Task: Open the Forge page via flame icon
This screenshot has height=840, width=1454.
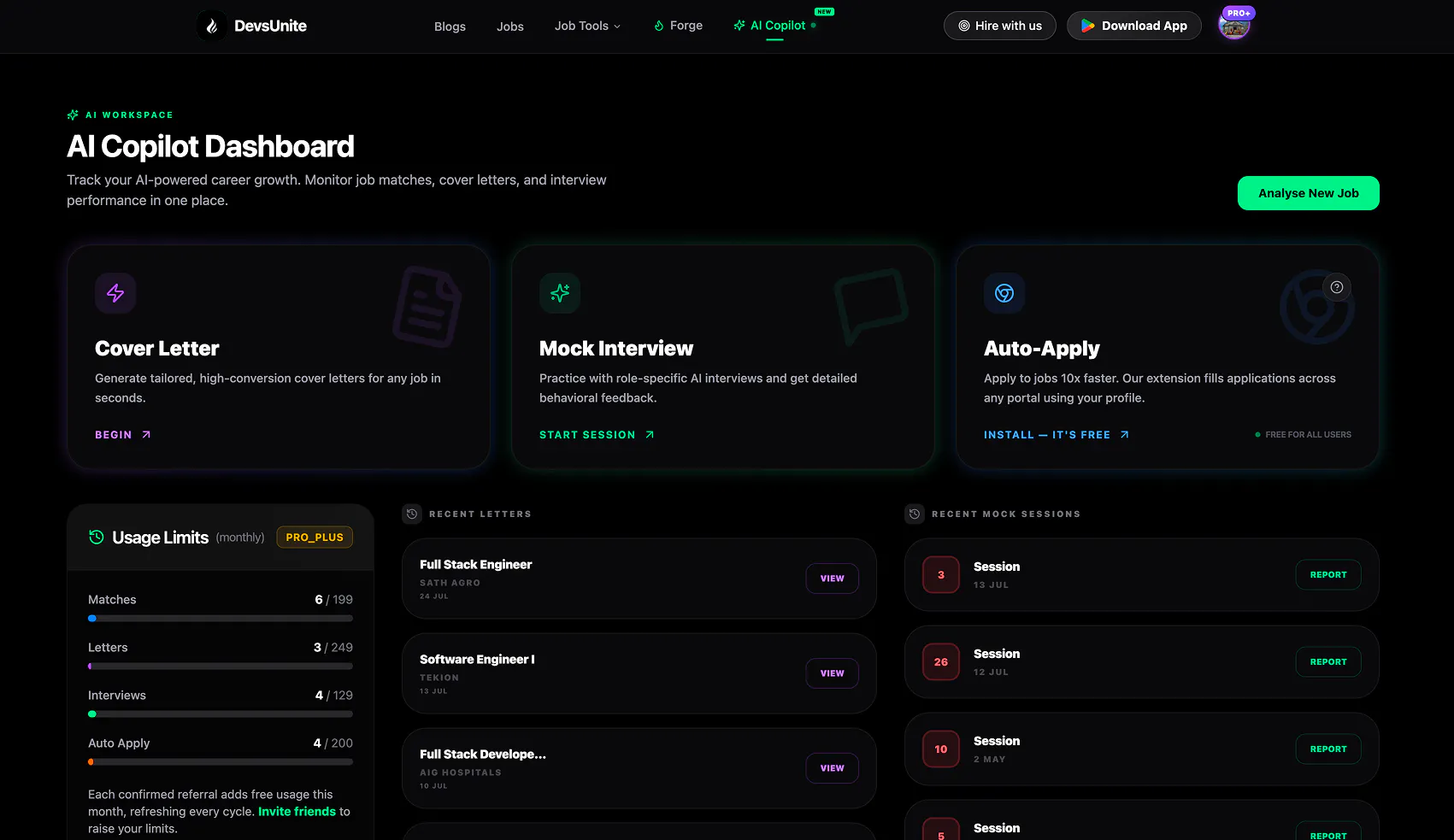Action: (x=659, y=26)
